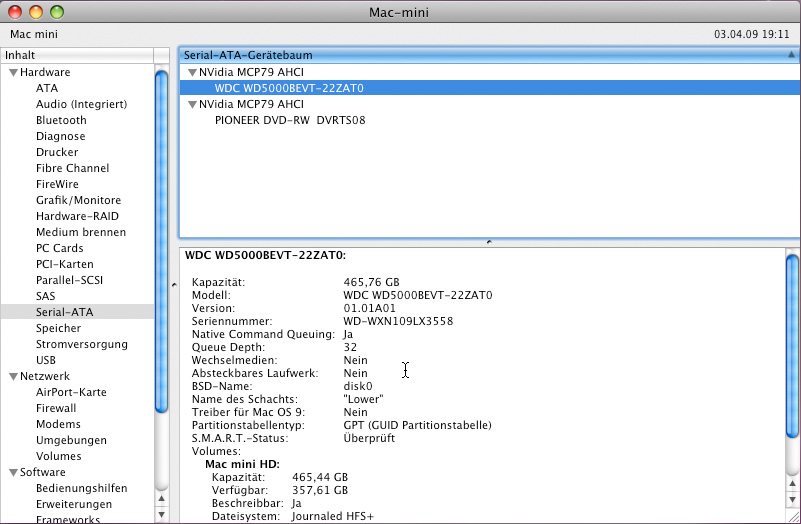
Task: Click Queue Depth value 32
Action: point(350,347)
